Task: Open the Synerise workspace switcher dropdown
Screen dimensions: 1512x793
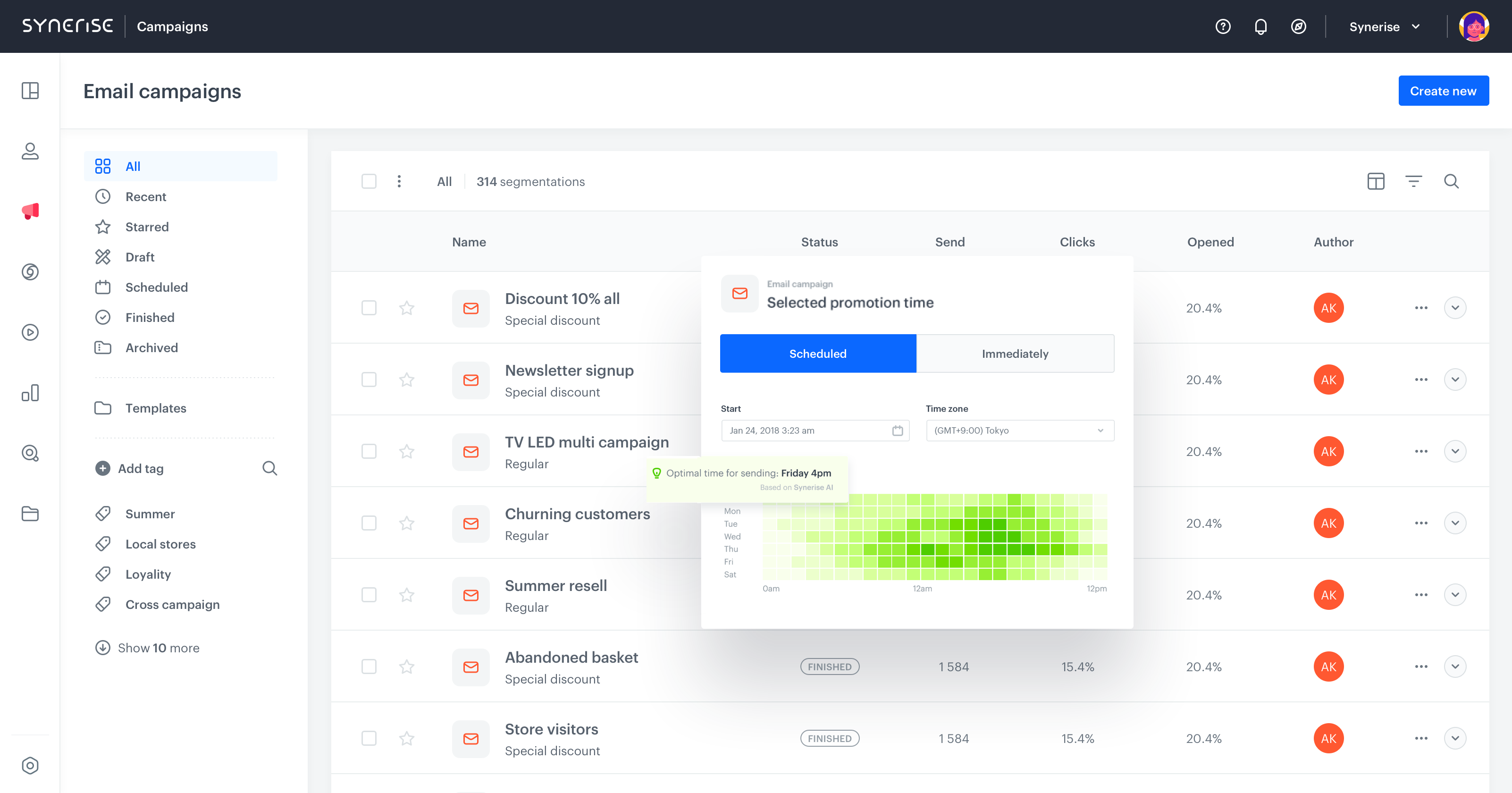Action: click(x=1385, y=26)
